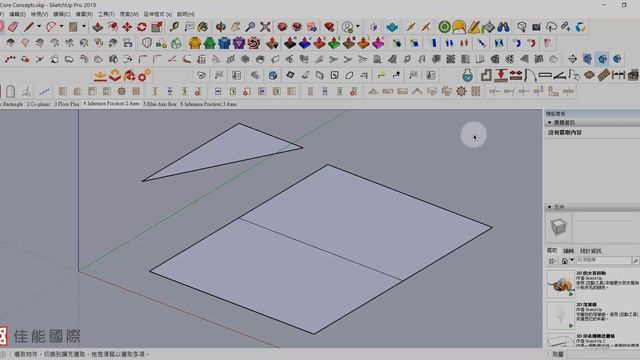
Task: Click the signed-in user account icon
Action: click(347, 27)
